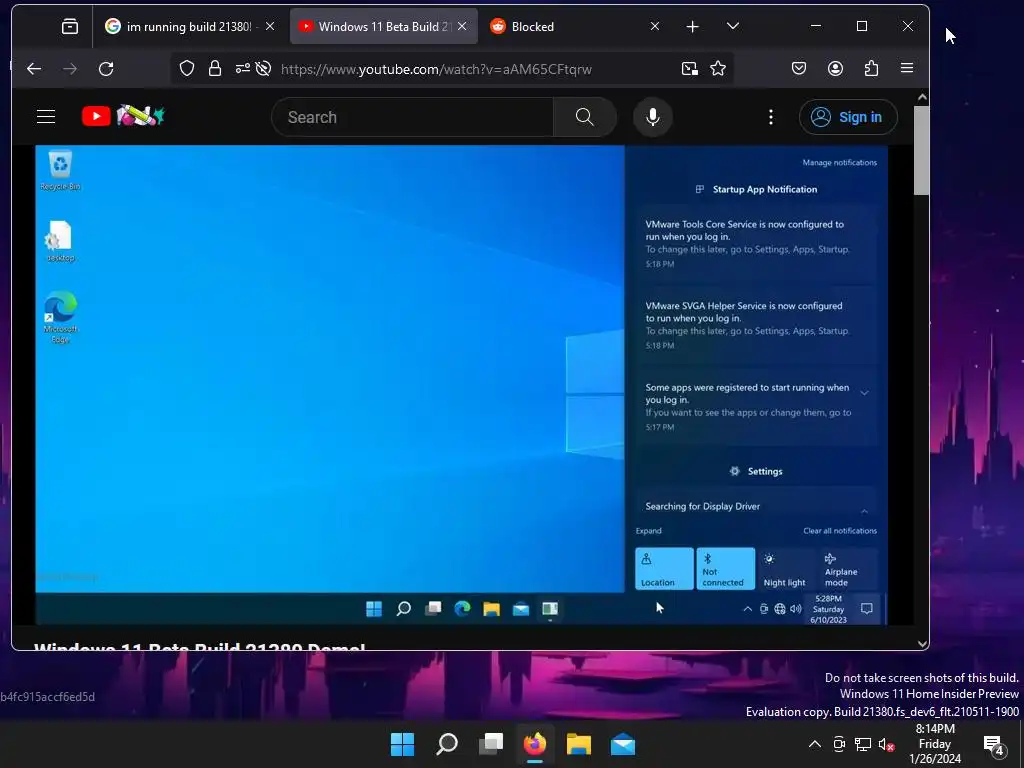Bookmark this page with the star

pyautogui.click(x=718, y=69)
